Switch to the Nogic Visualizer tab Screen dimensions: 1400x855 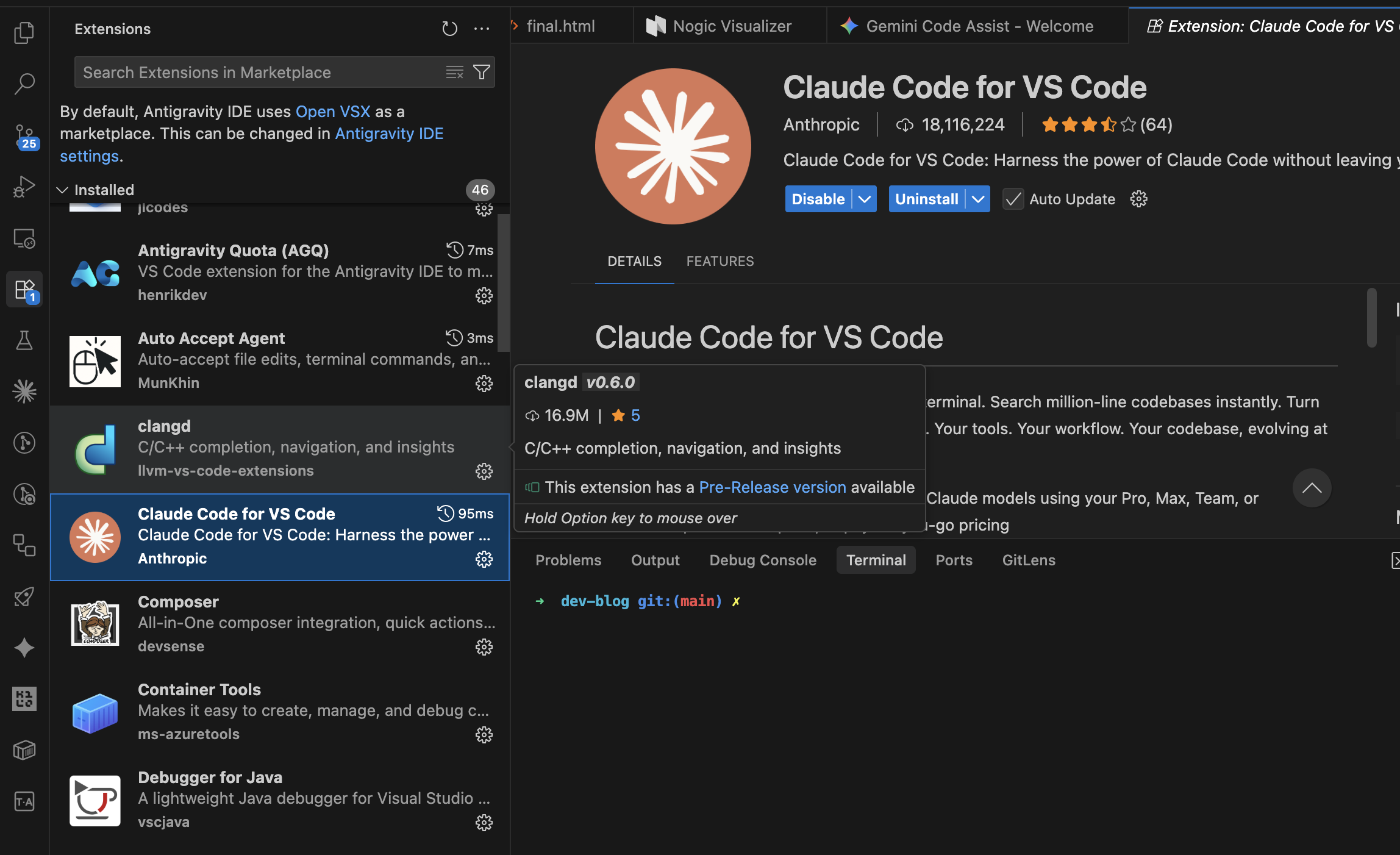click(x=730, y=26)
